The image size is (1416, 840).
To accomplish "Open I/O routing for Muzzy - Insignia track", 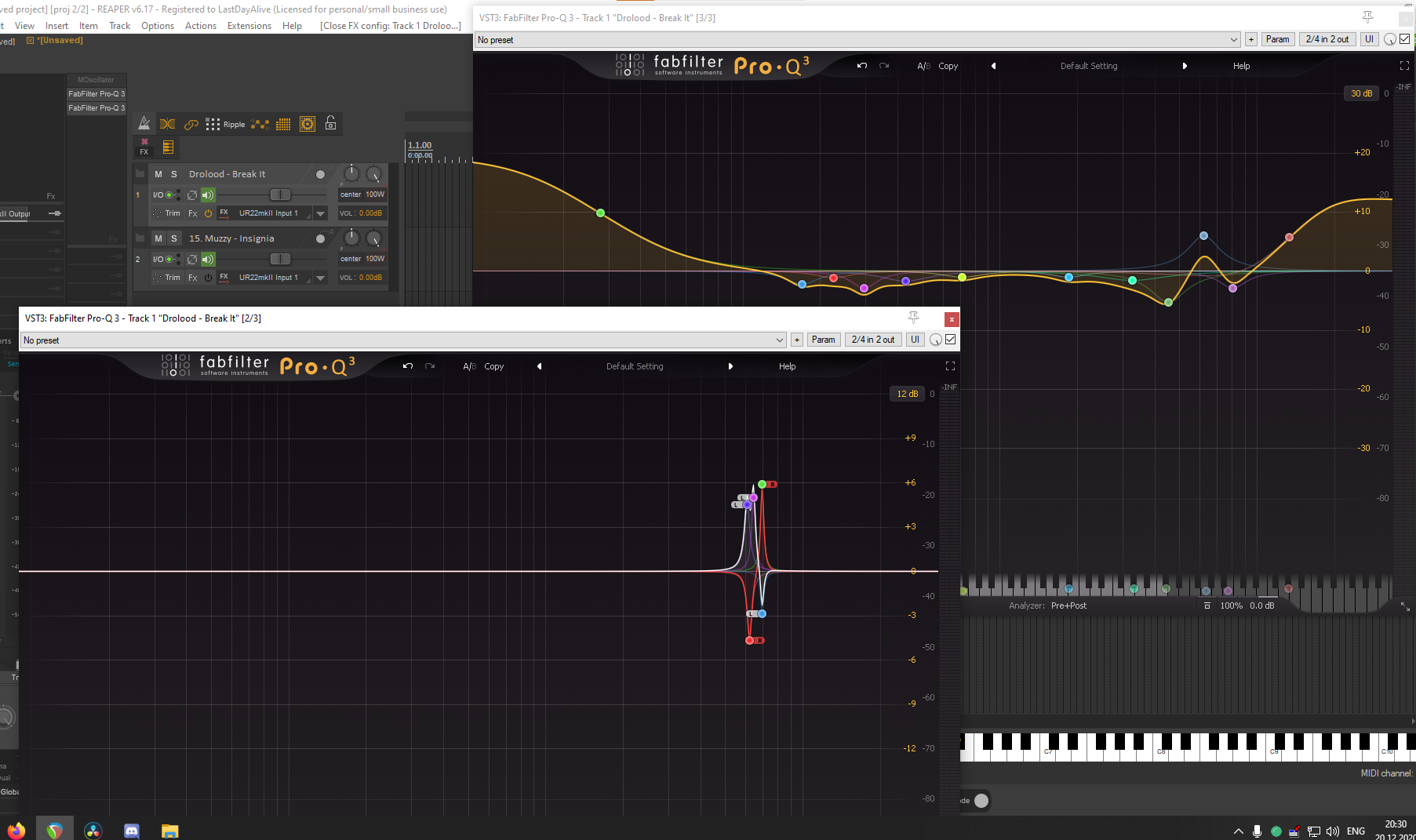I will tap(166, 259).
